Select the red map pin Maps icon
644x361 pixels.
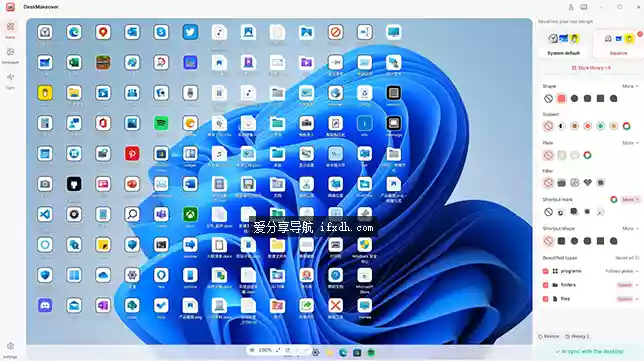click(x=103, y=32)
